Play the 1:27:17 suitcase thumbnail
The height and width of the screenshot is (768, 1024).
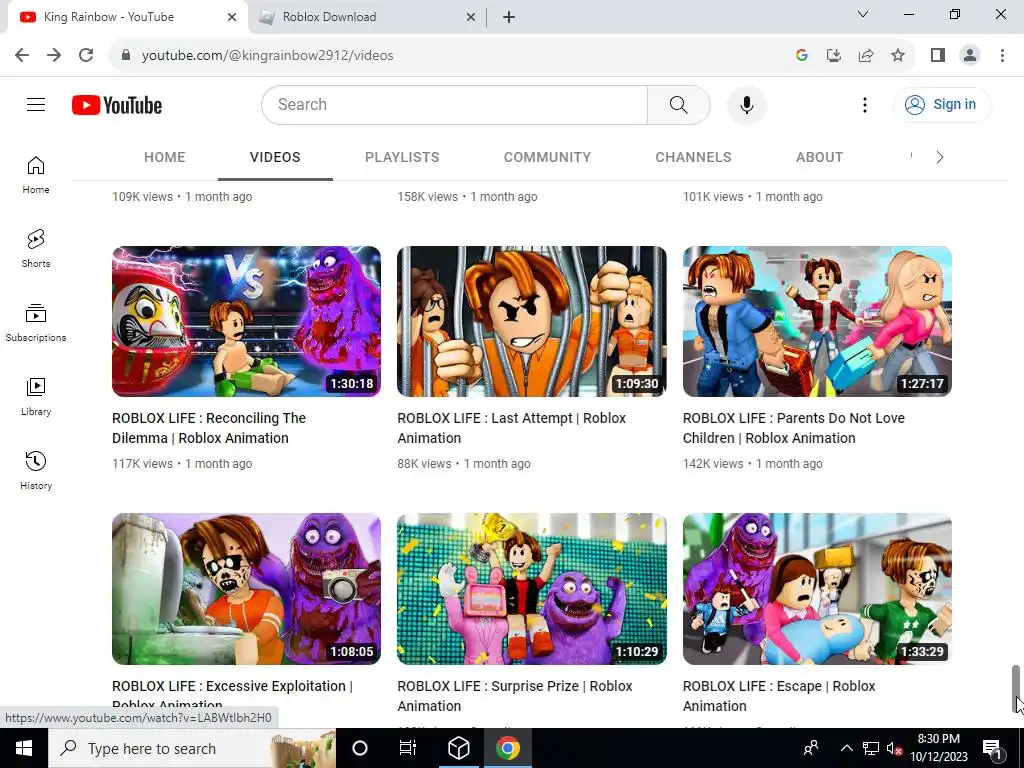coord(817,321)
